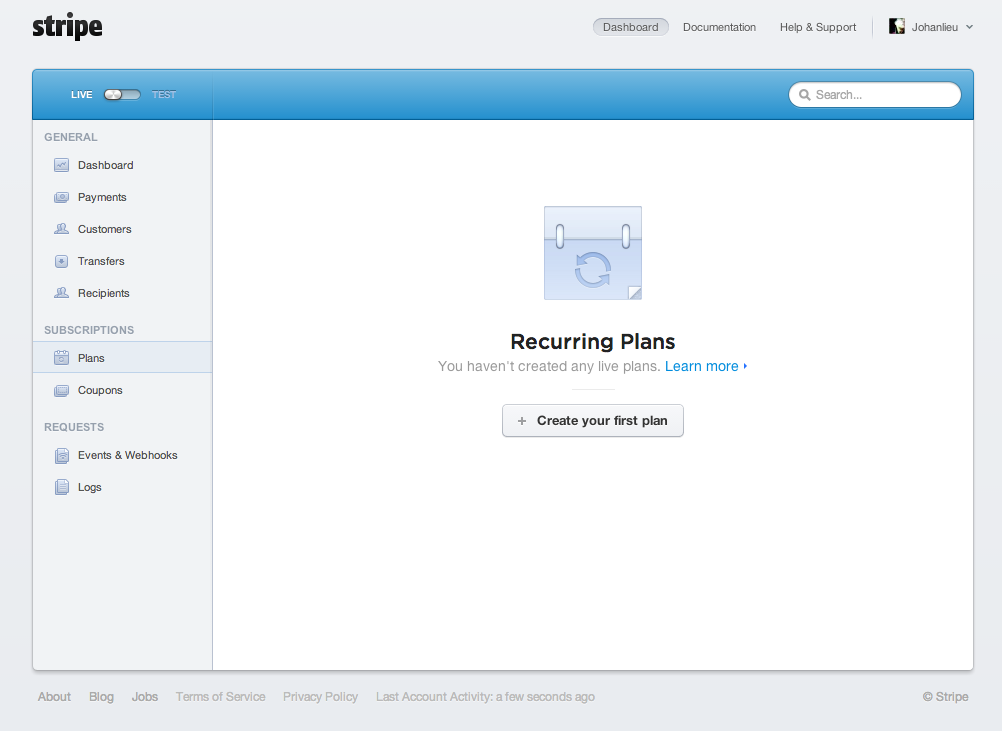
Task: Click the plus icon on create plan button
Action: coord(522,421)
